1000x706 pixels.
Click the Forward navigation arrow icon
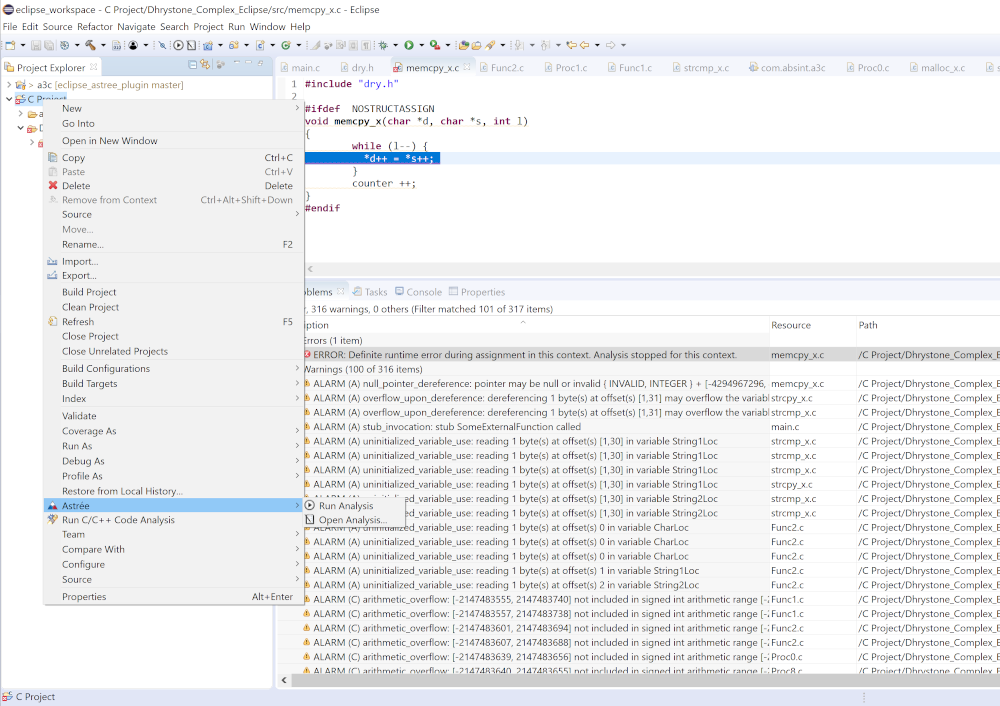click(x=611, y=45)
